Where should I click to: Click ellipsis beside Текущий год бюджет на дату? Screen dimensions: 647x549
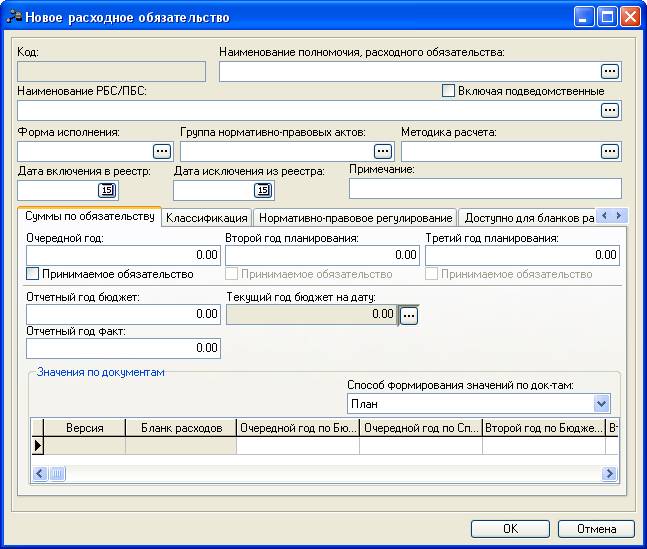tap(409, 316)
